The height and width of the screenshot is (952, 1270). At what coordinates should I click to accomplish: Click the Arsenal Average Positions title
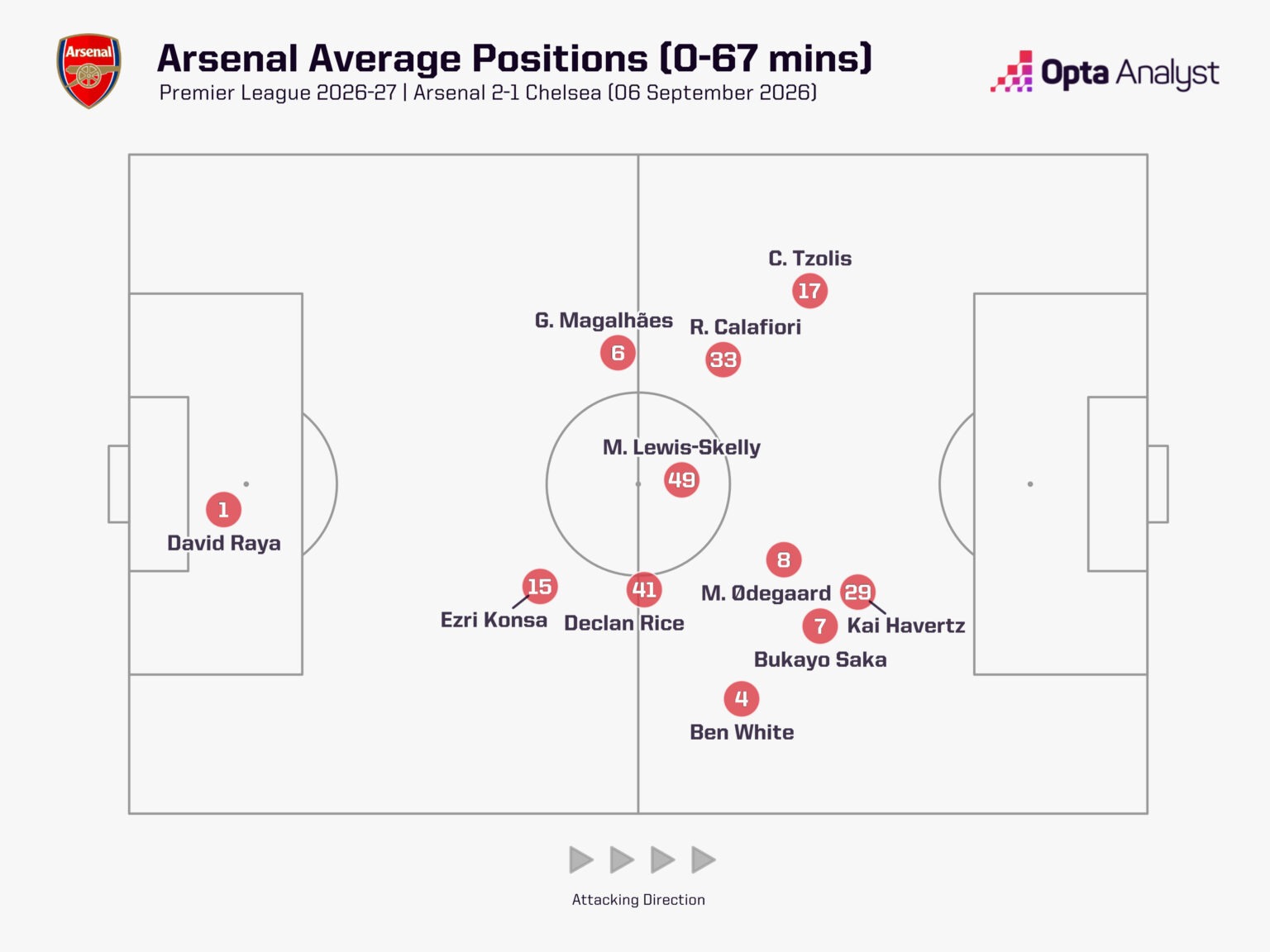pos(514,58)
